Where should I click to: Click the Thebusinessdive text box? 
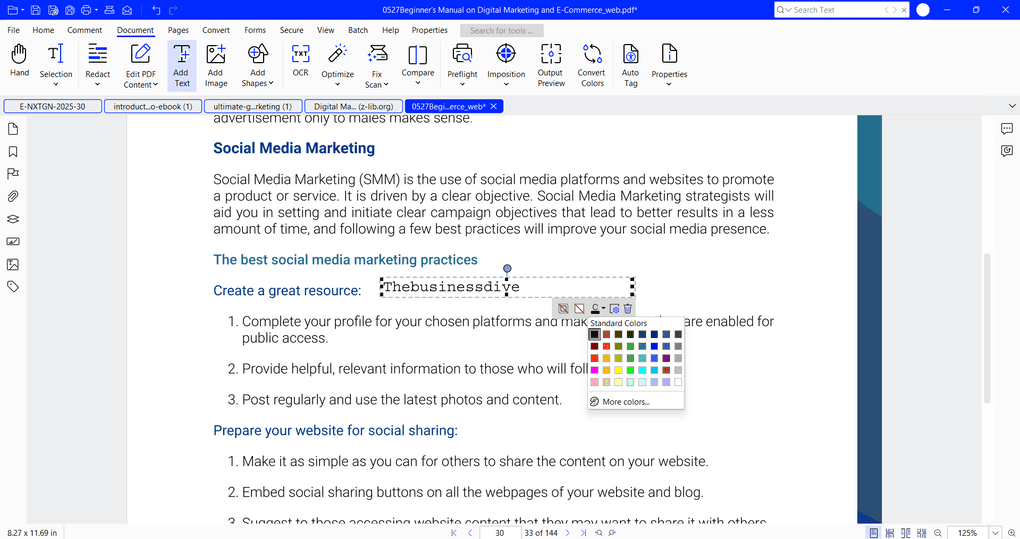point(507,287)
